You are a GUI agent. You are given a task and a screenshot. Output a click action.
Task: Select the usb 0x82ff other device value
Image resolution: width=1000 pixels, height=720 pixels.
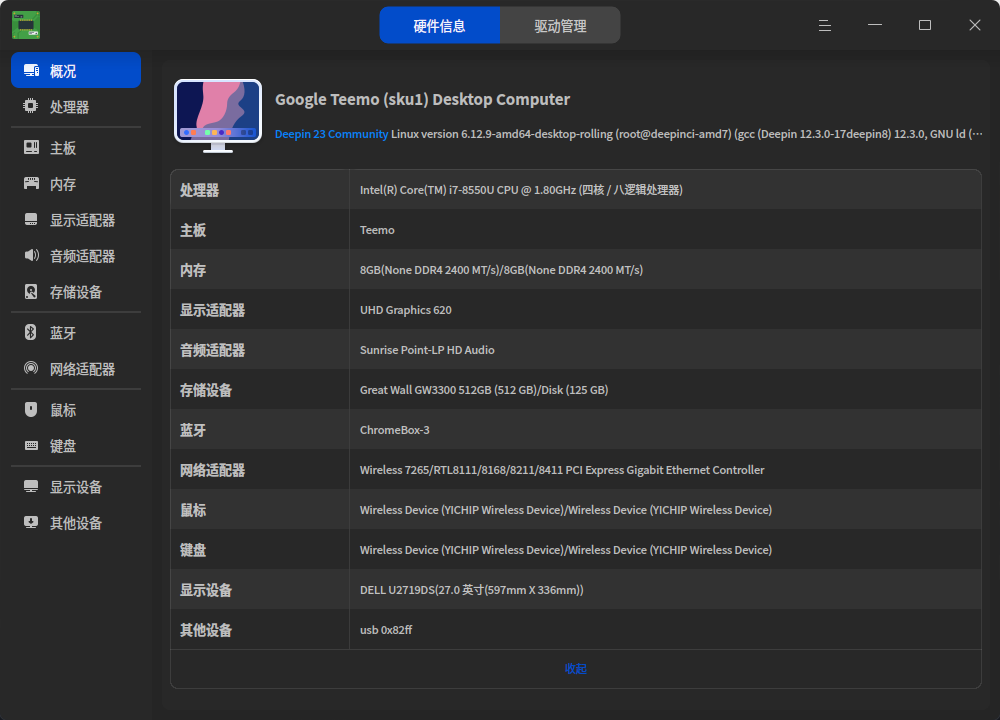(386, 630)
